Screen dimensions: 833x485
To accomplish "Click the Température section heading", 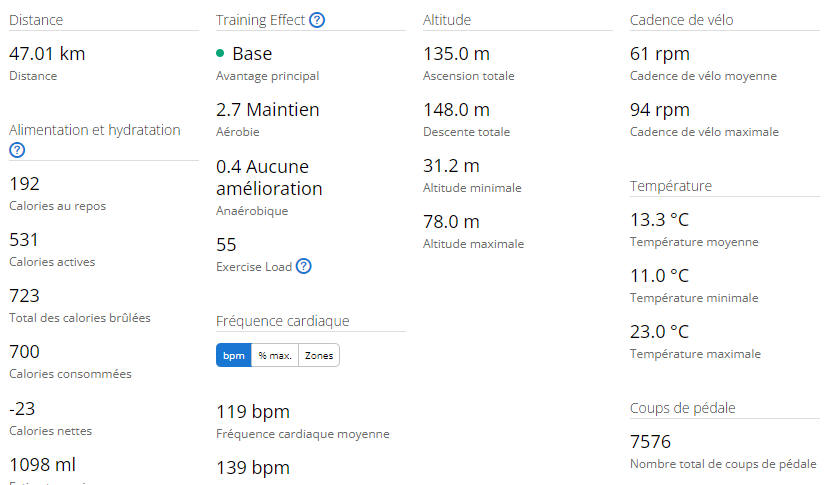I will [x=670, y=186].
